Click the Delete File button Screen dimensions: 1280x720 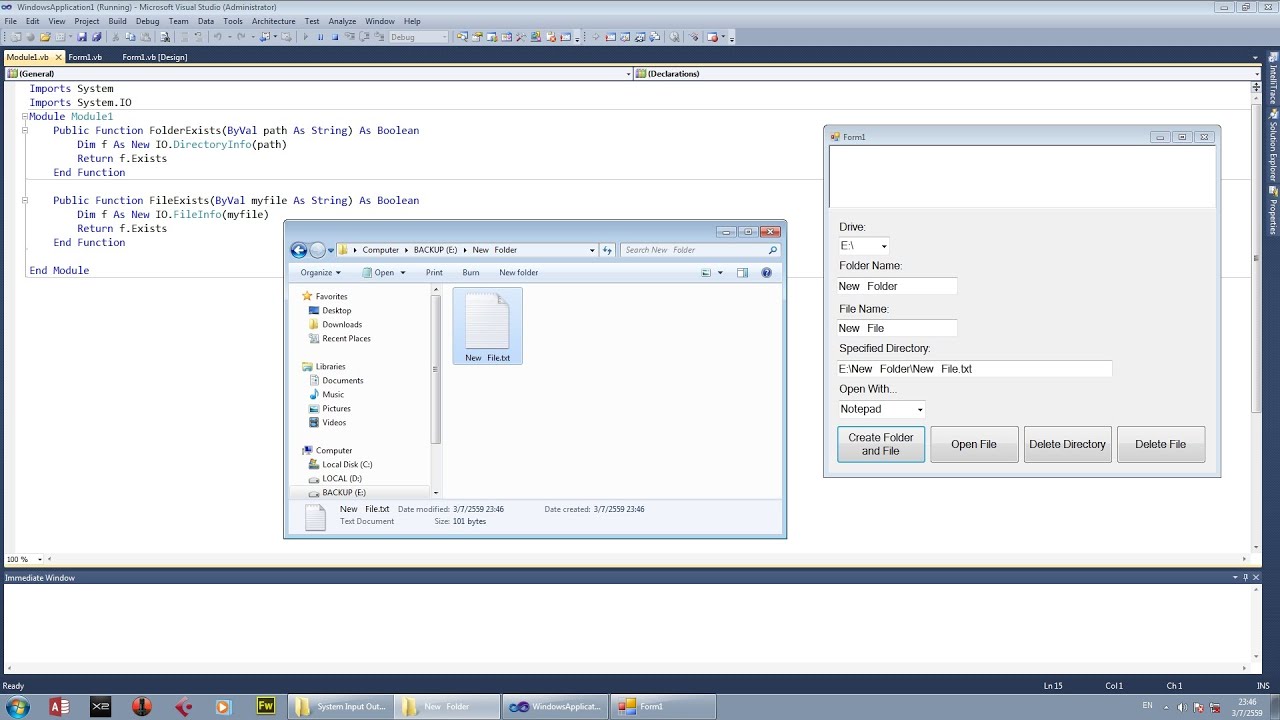point(1160,444)
